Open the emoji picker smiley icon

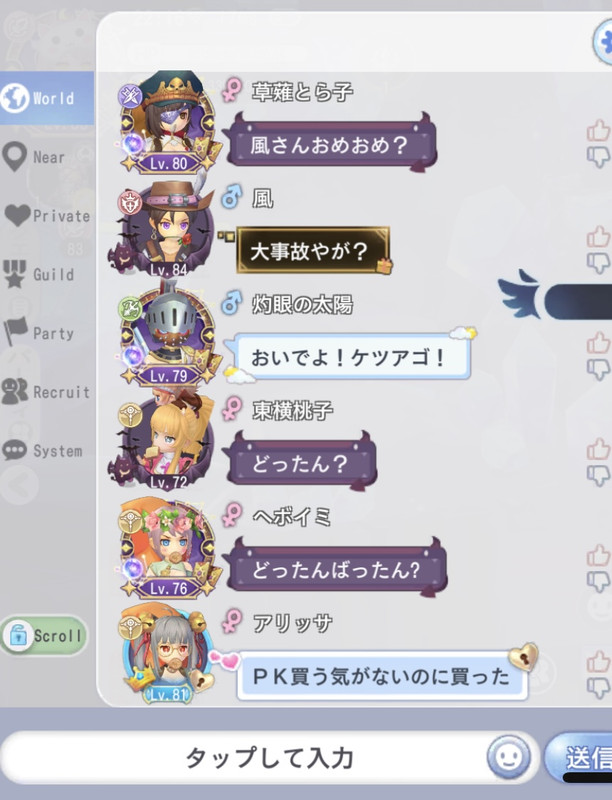coord(508,757)
